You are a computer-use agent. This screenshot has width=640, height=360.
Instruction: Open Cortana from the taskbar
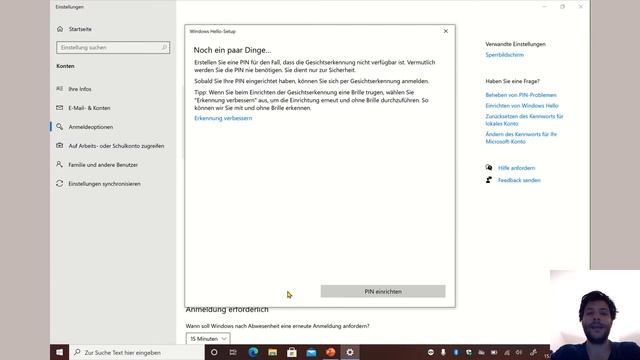point(214,352)
